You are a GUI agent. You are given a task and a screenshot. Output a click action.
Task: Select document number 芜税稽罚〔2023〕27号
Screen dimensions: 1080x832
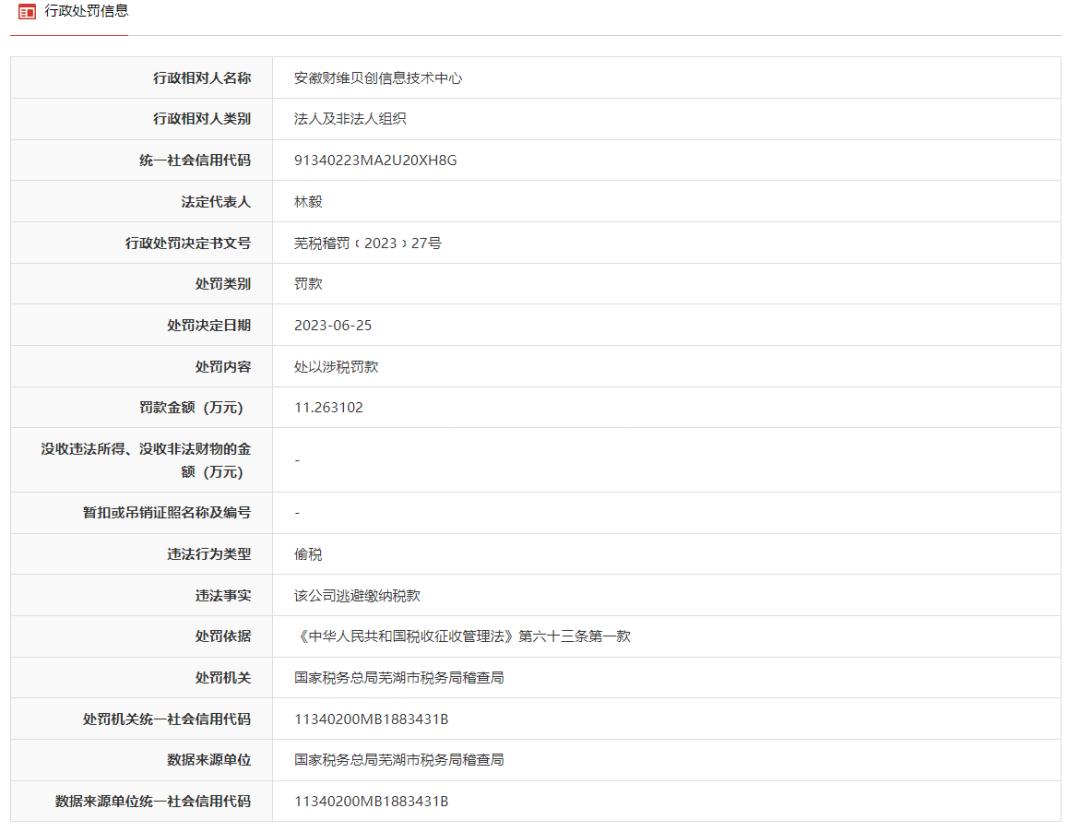point(368,242)
